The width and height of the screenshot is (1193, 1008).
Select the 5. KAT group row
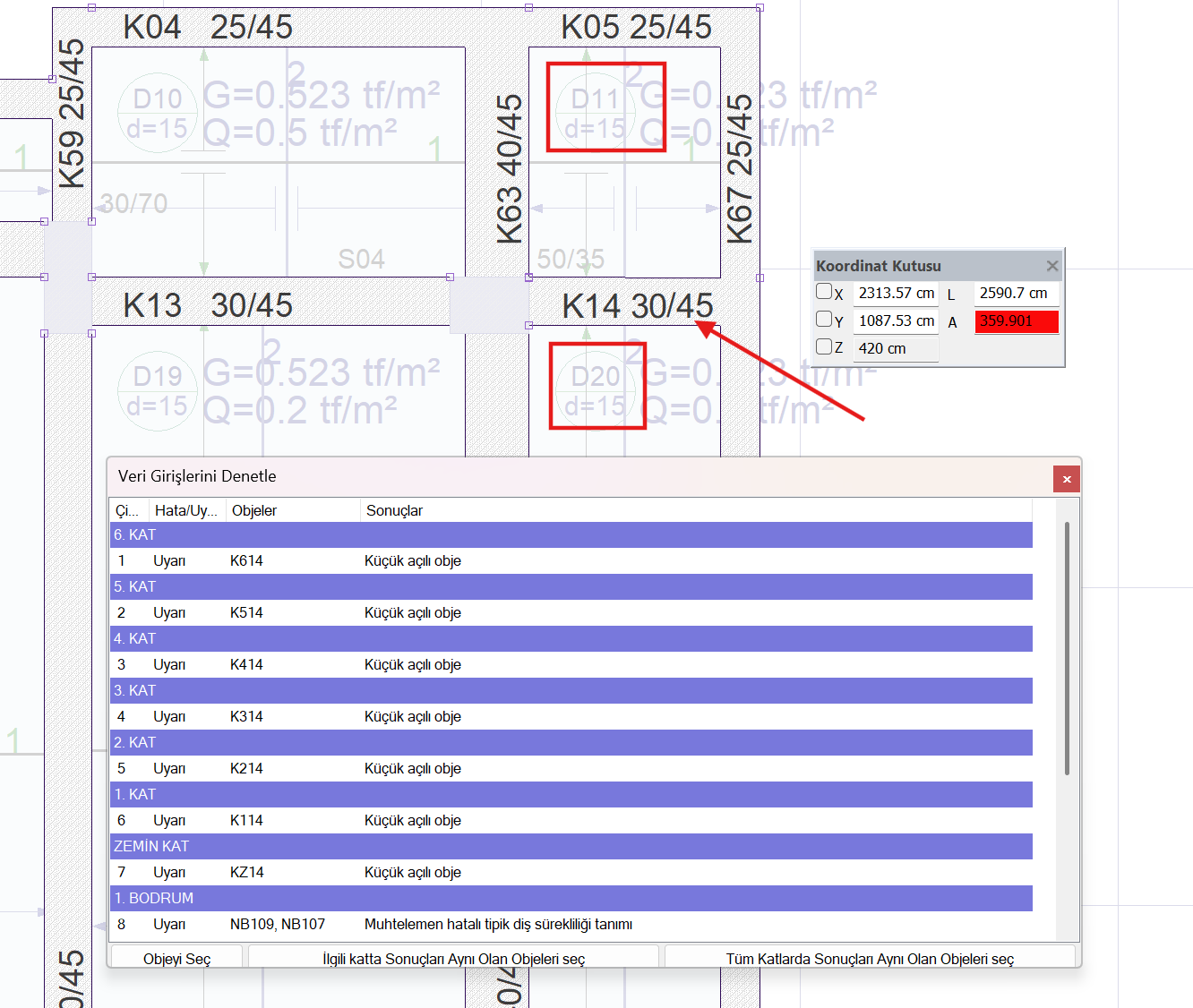point(571,586)
